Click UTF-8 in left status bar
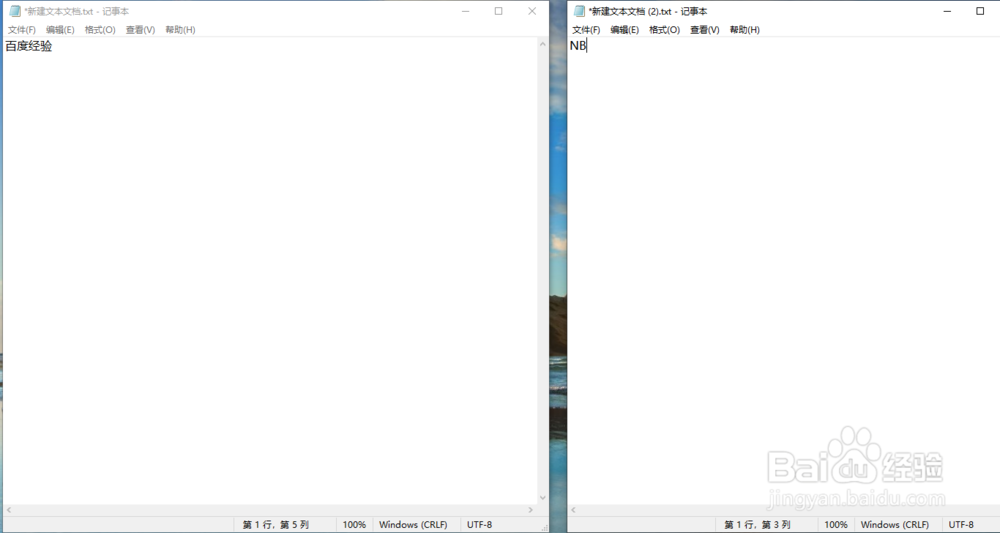 click(480, 525)
